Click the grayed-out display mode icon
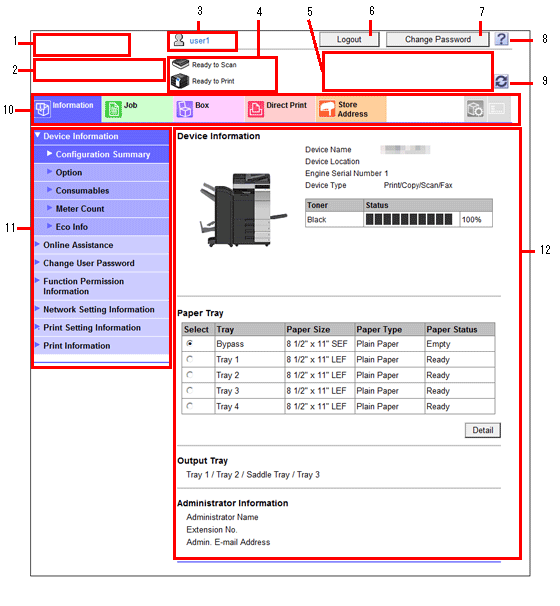The image size is (560, 606). (x=497, y=109)
